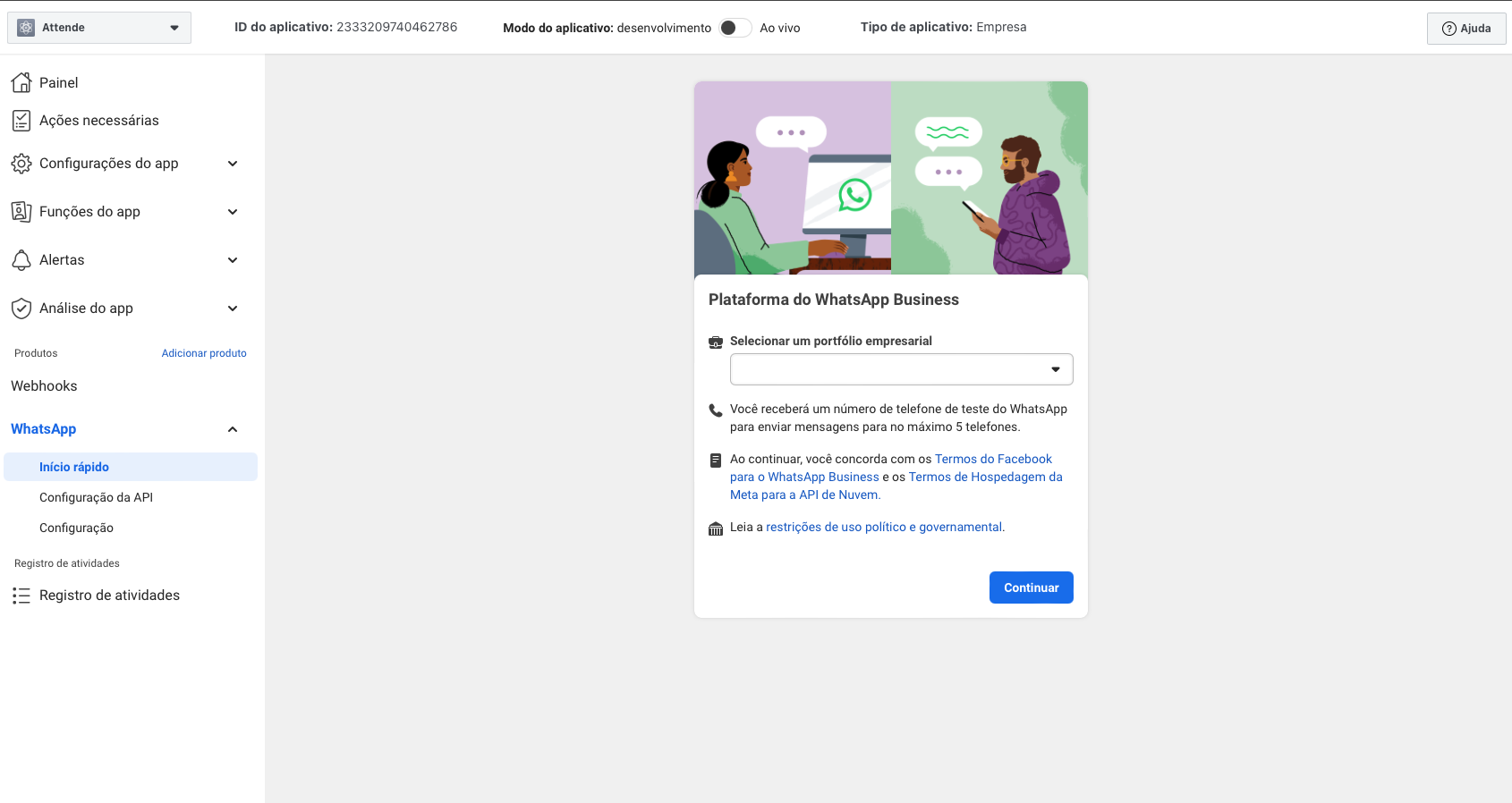Screen dimensions: 1512x803
Task: Click the Análise do app shield icon
Action: point(21,309)
